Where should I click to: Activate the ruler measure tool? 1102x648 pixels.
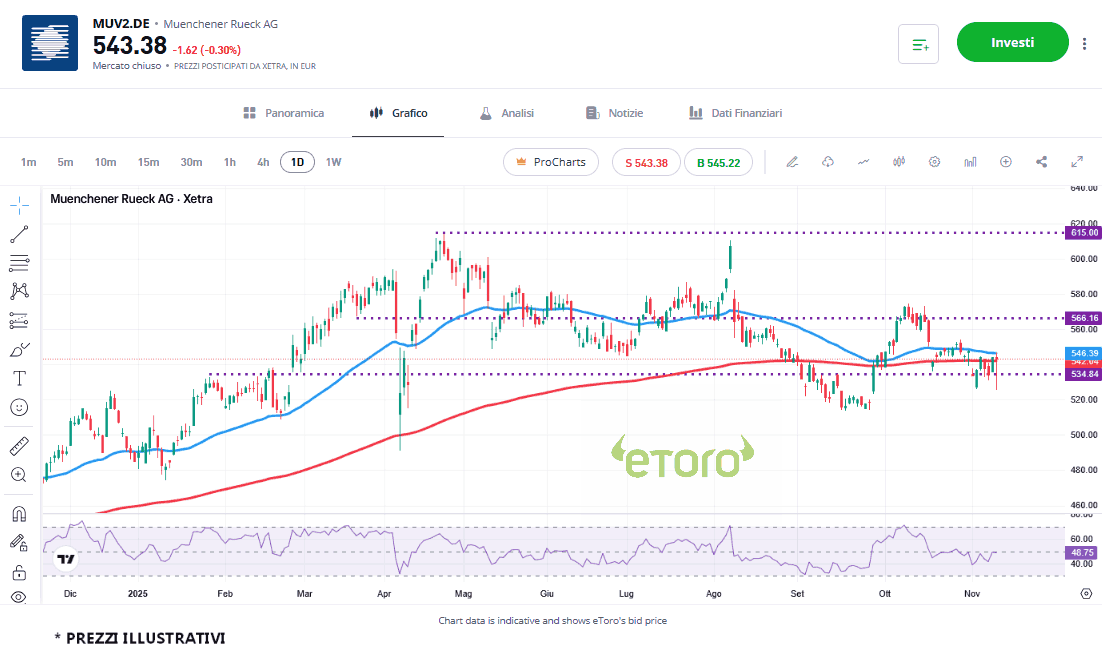19,446
